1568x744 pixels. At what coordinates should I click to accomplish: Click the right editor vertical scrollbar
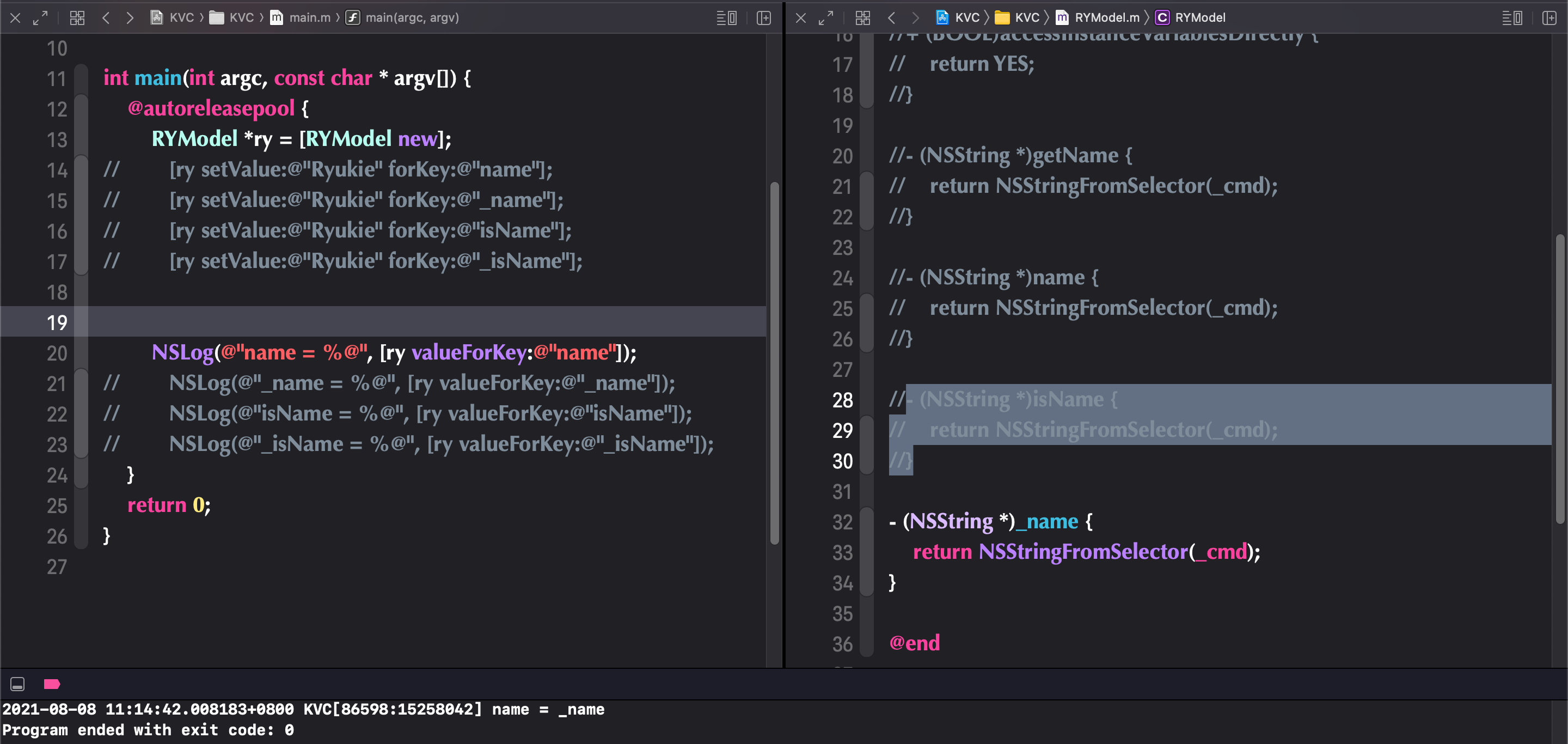coord(1560,378)
